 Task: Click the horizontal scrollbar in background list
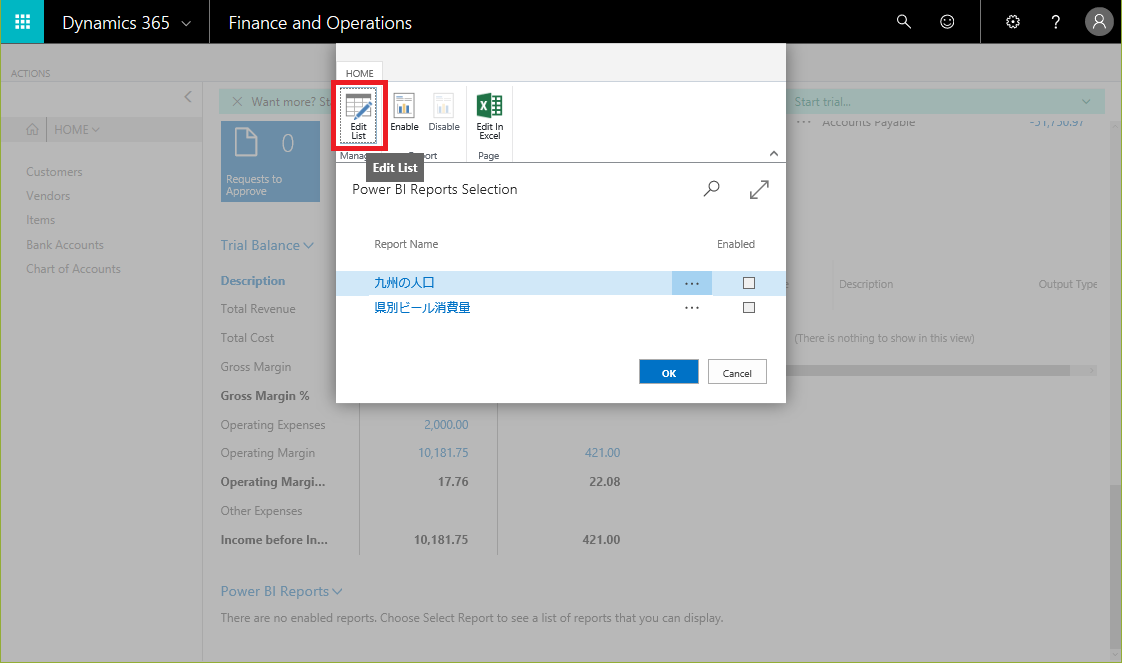[x=927, y=370]
